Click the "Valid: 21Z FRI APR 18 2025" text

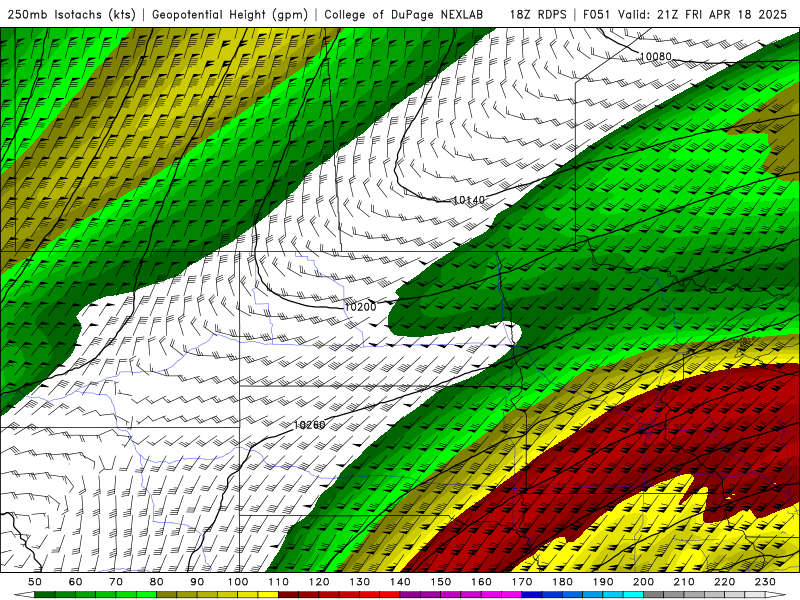click(x=703, y=15)
